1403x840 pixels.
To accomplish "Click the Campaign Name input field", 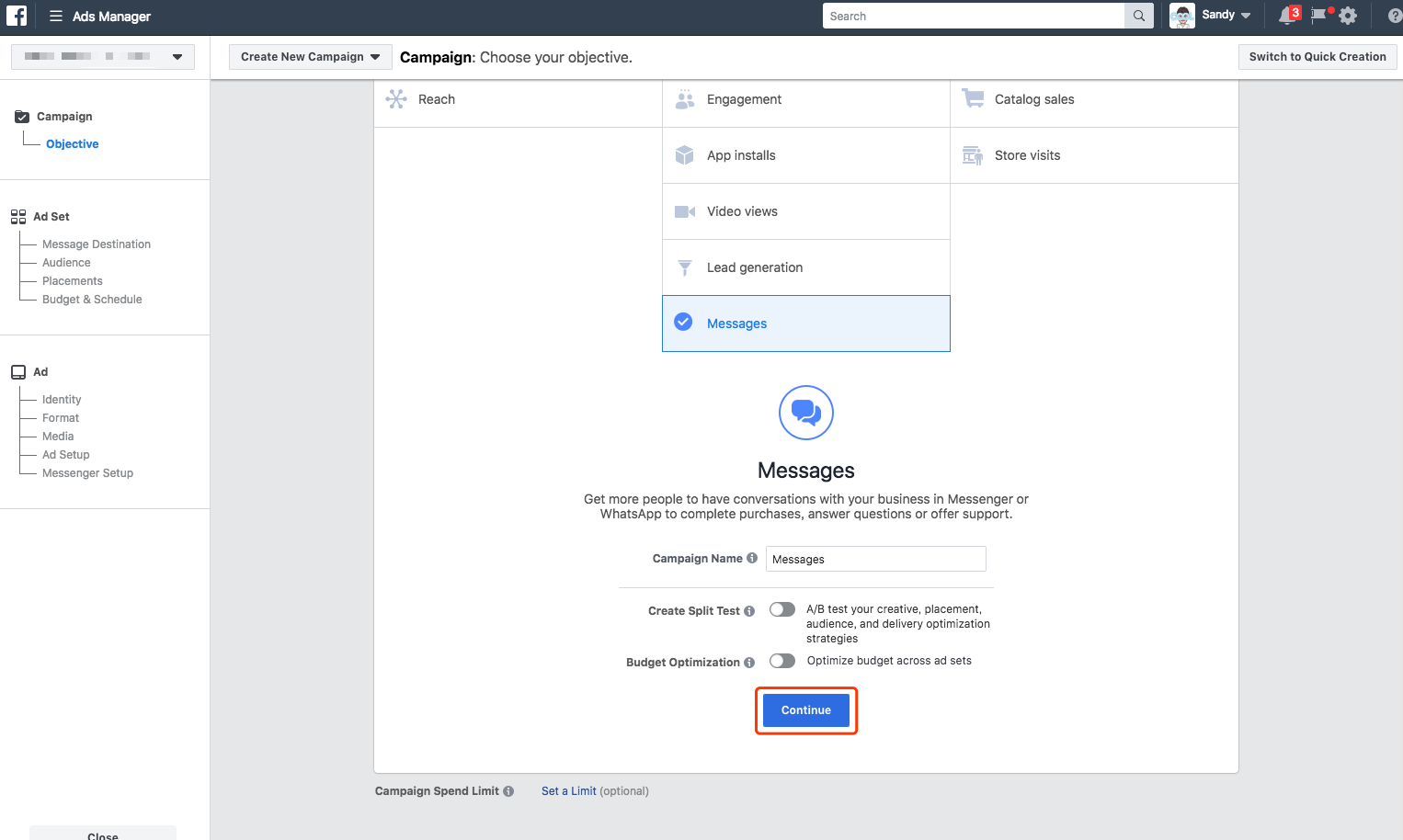I will [x=876, y=559].
